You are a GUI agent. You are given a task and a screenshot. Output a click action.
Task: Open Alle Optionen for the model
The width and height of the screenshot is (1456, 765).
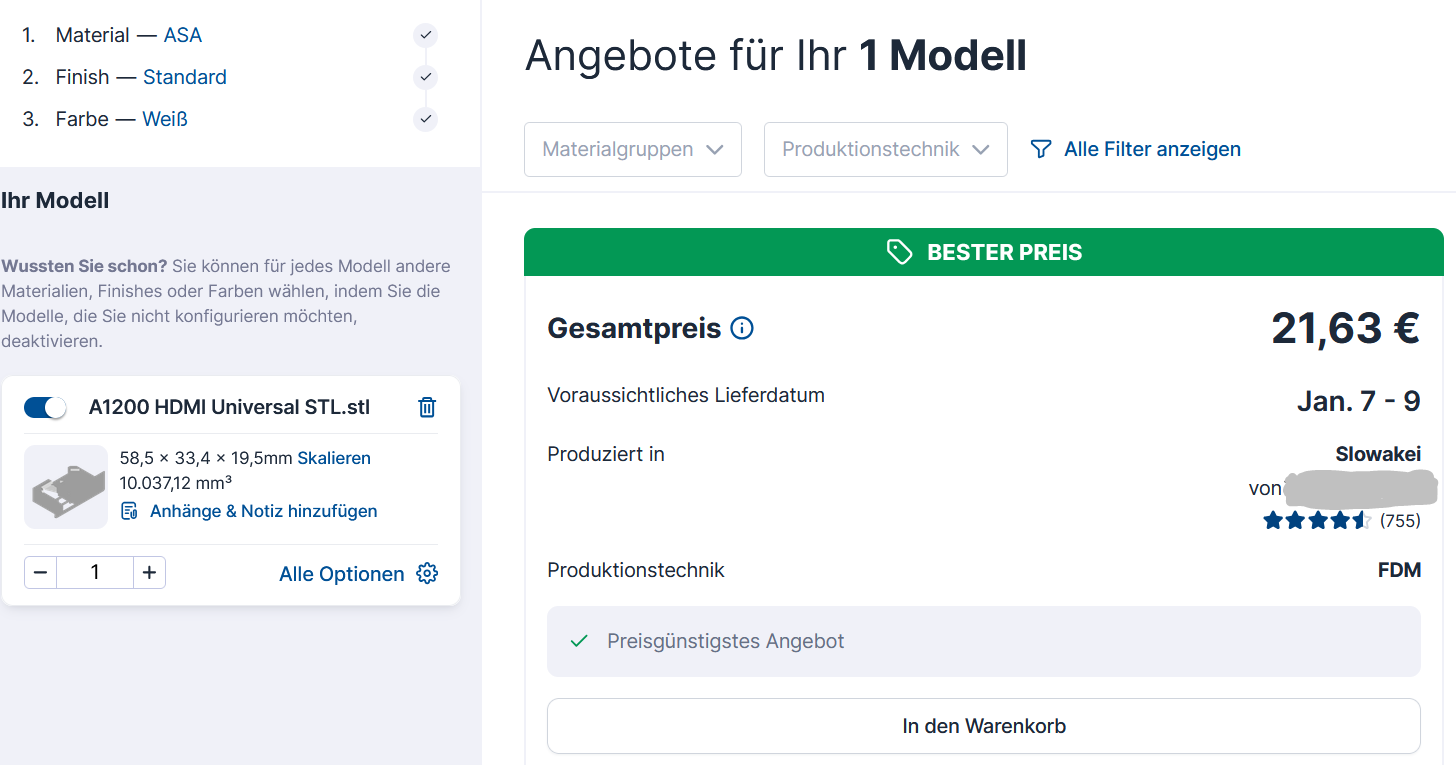(x=342, y=574)
